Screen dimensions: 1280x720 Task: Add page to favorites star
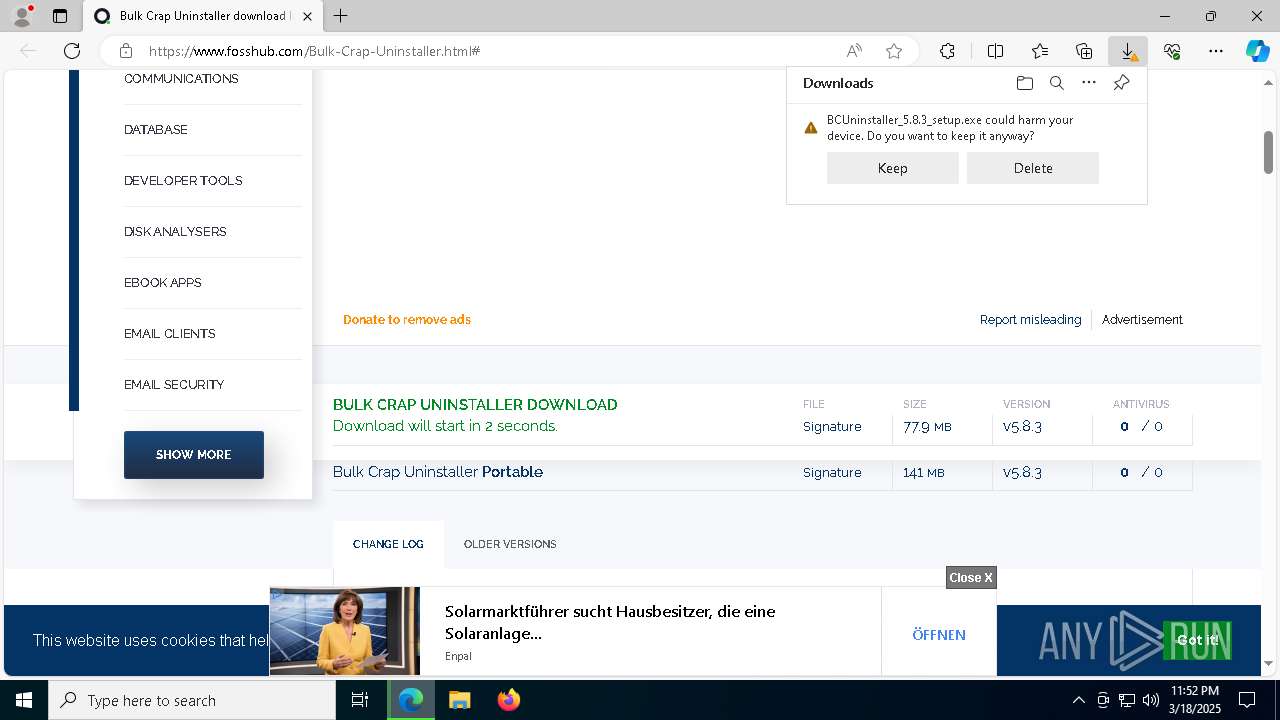[x=894, y=51]
